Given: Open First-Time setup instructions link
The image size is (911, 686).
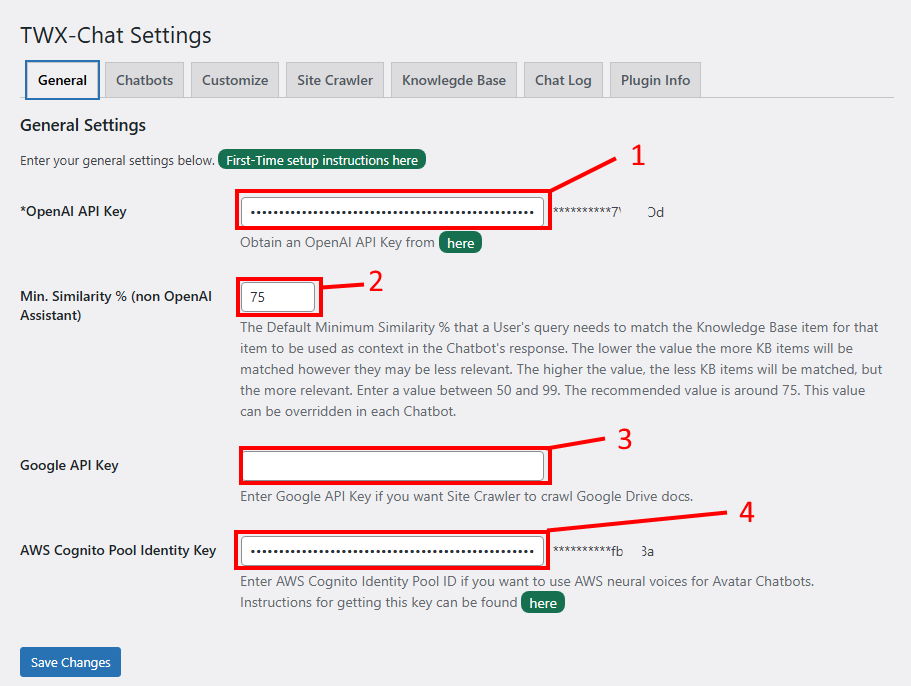Looking at the screenshot, I should coord(322,160).
